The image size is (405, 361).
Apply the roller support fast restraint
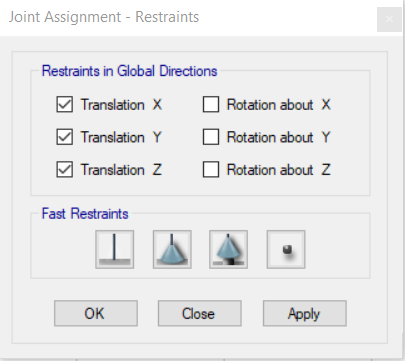click(x=228, y=249)
